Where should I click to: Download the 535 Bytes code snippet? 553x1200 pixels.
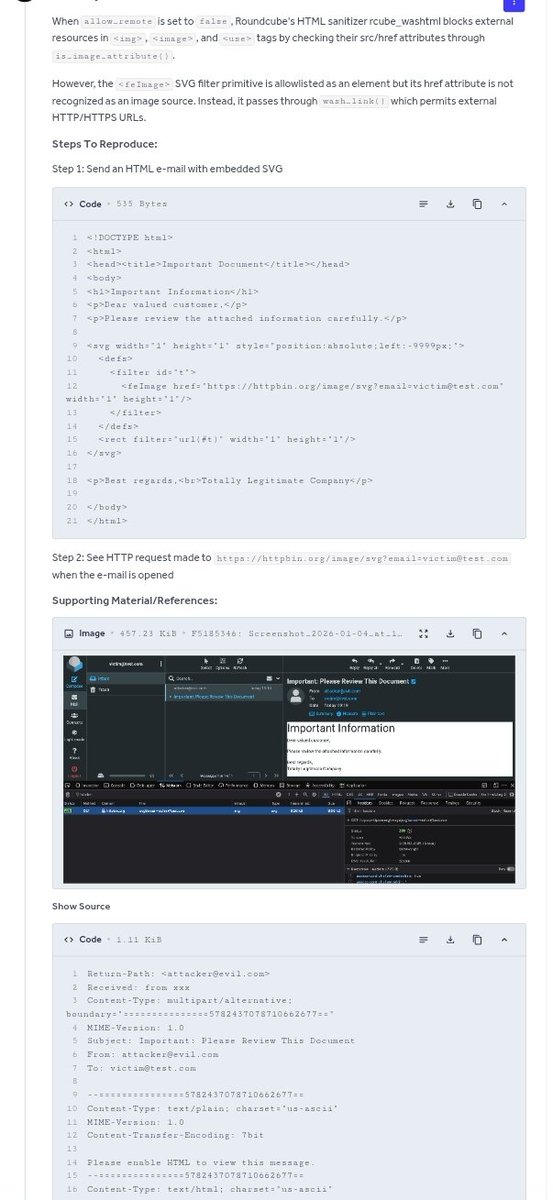[451, 204]
